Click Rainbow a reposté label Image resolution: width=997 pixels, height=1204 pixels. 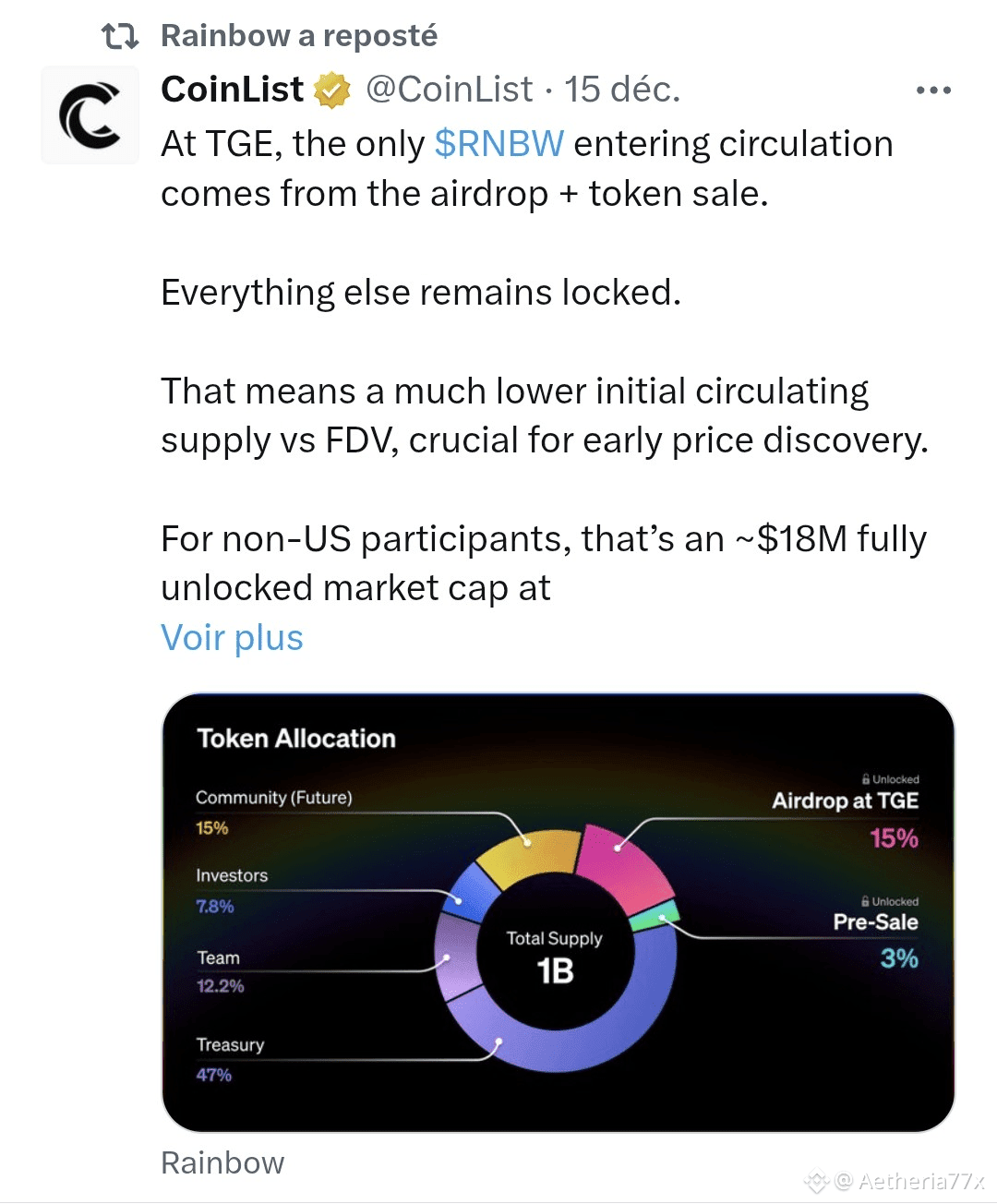coord(299,36)
